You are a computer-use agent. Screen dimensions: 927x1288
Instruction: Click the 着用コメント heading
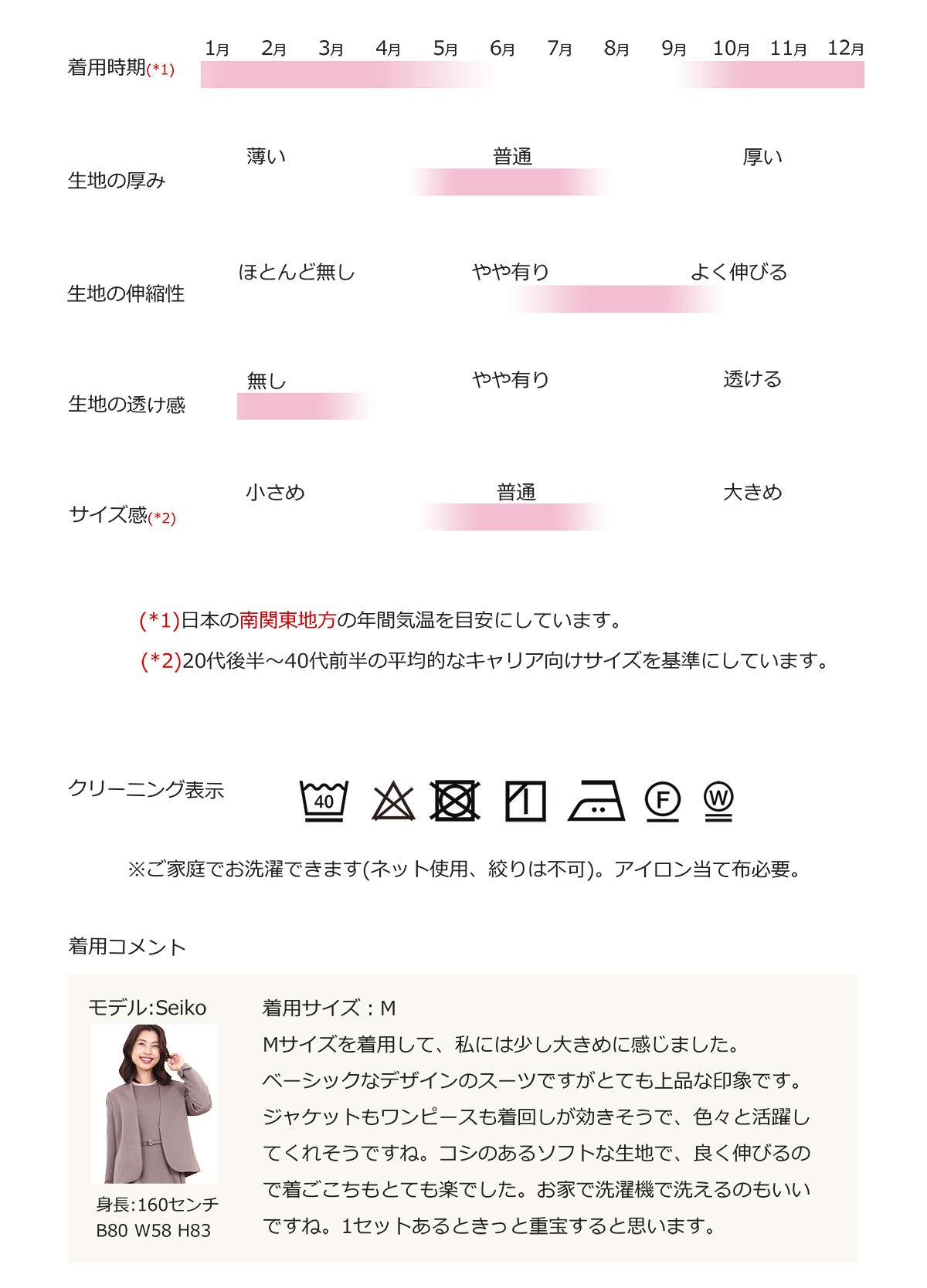(x=127, y=947)
